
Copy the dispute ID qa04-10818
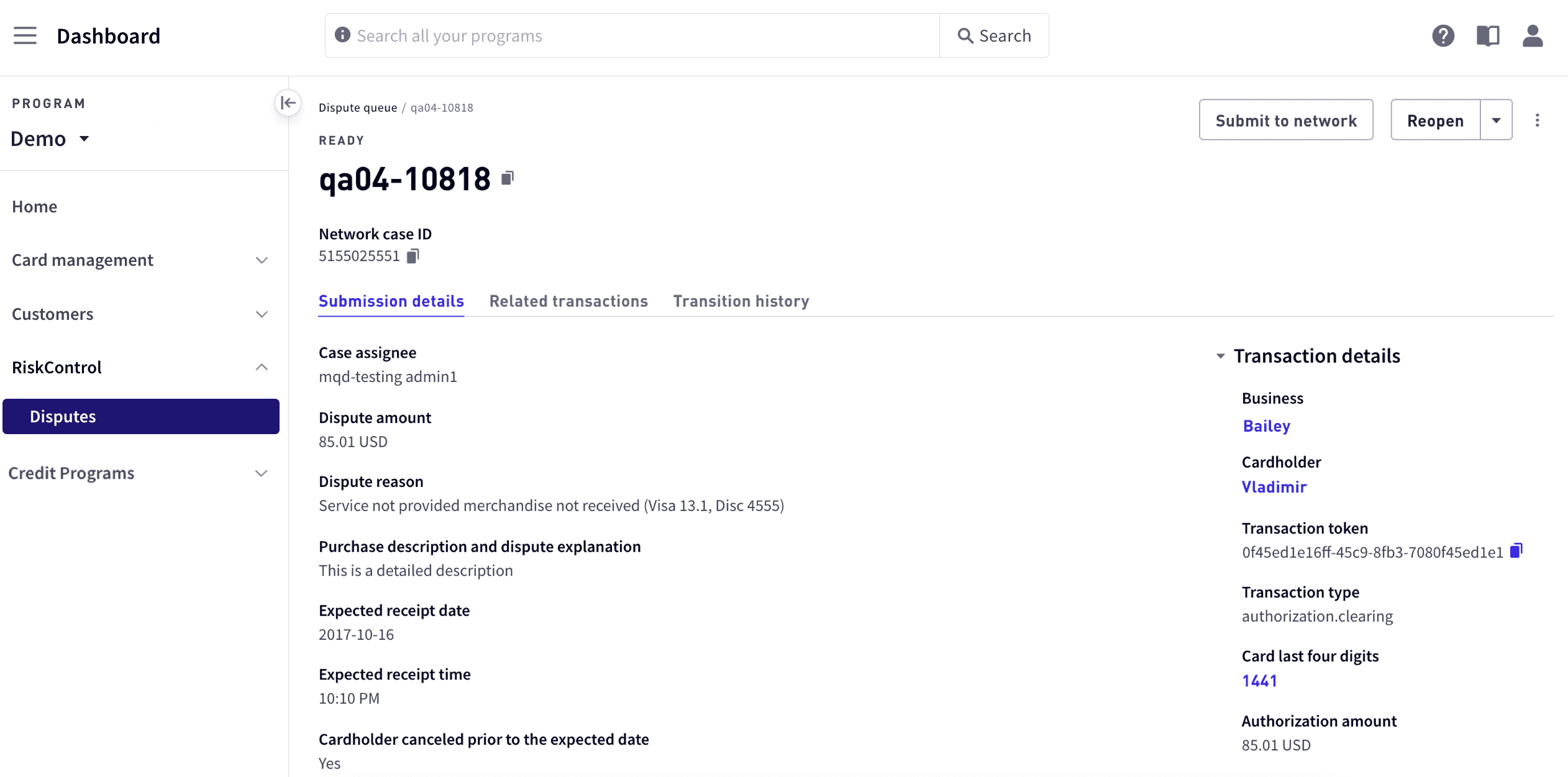[508, 178]
